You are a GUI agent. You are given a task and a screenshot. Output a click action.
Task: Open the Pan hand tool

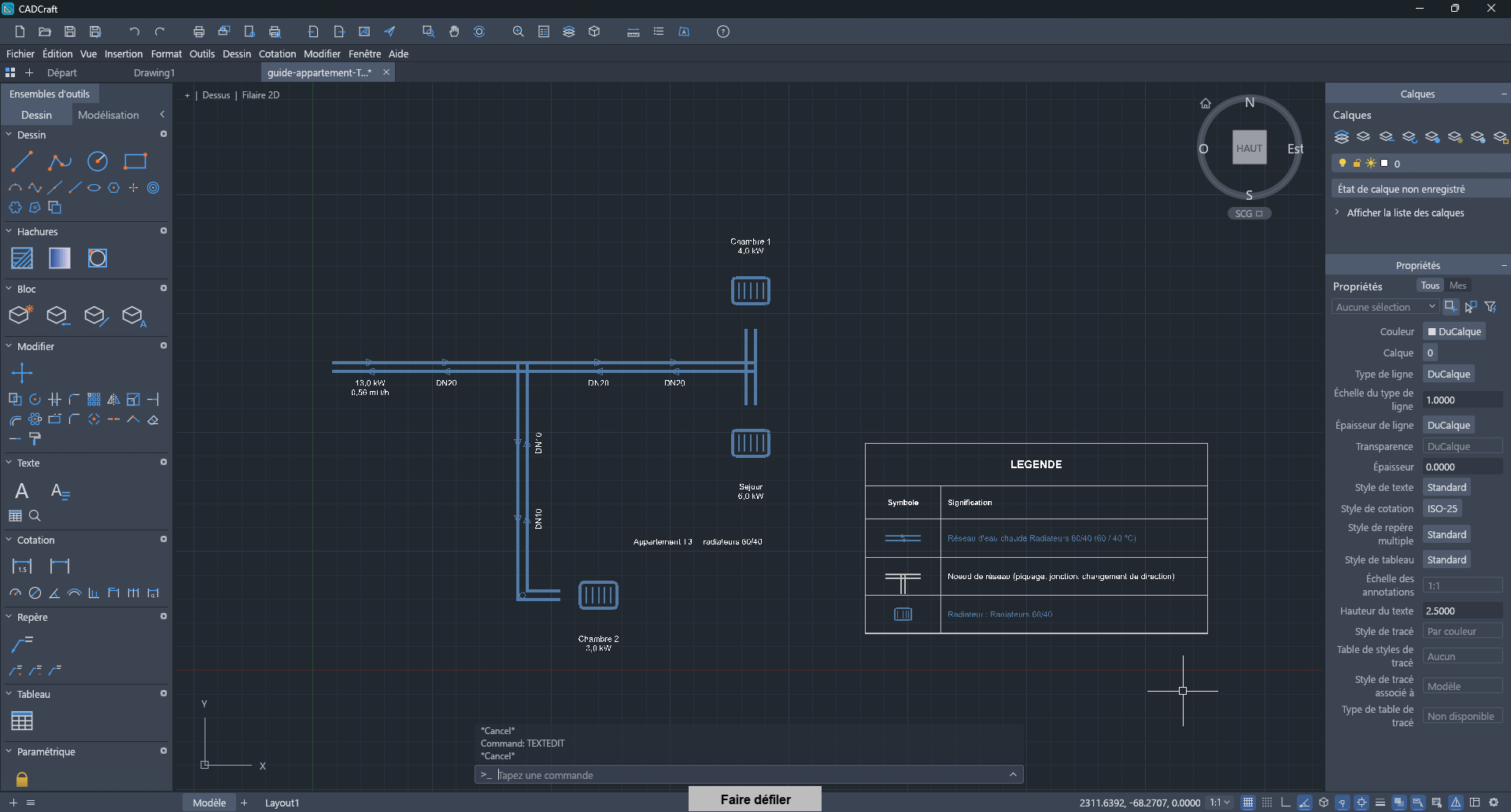(x=454, y=31)
